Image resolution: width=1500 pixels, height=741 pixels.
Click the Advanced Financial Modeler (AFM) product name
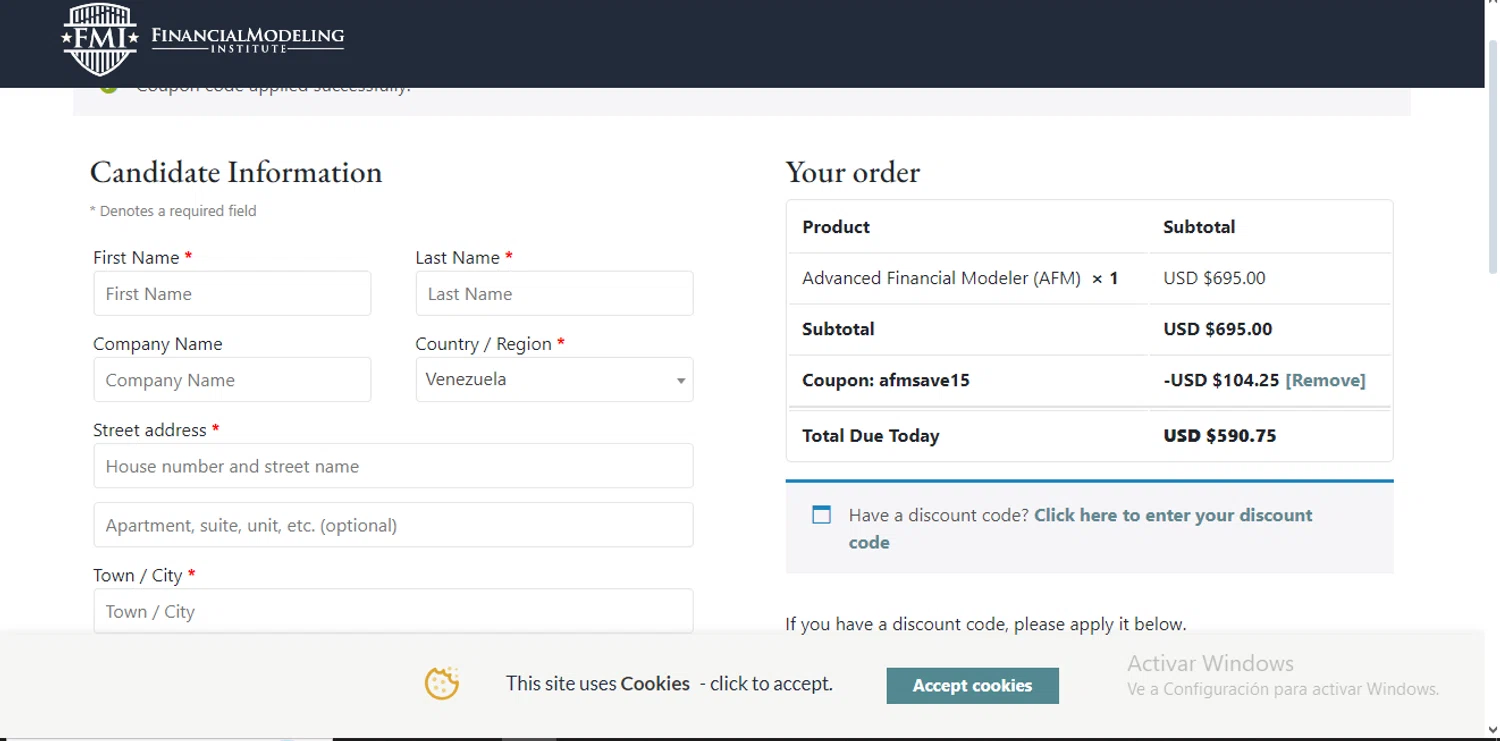[941, 278]
